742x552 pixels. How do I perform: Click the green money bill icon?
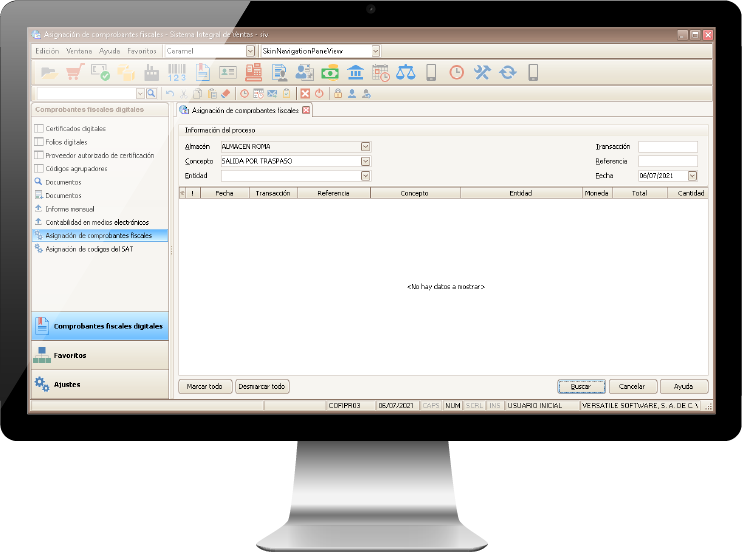click(x=330, y=72)
